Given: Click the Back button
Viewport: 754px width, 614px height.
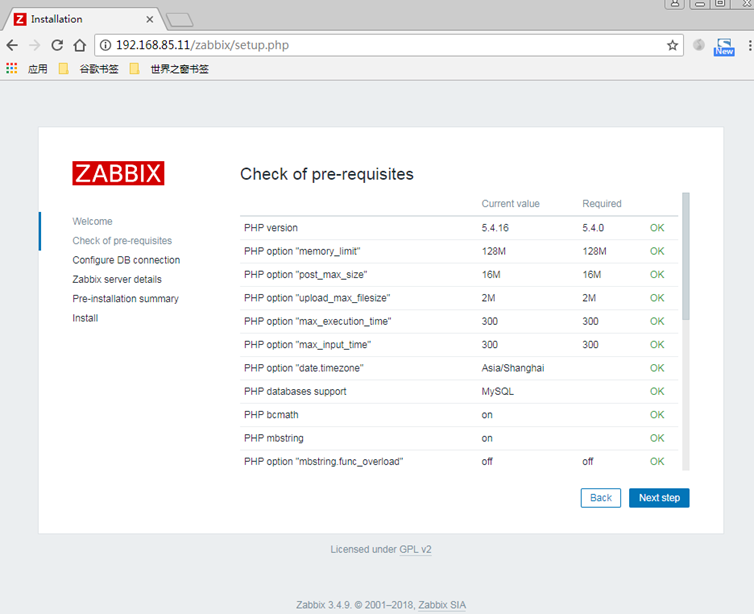Looking at the screenshot, I should 601,498.
